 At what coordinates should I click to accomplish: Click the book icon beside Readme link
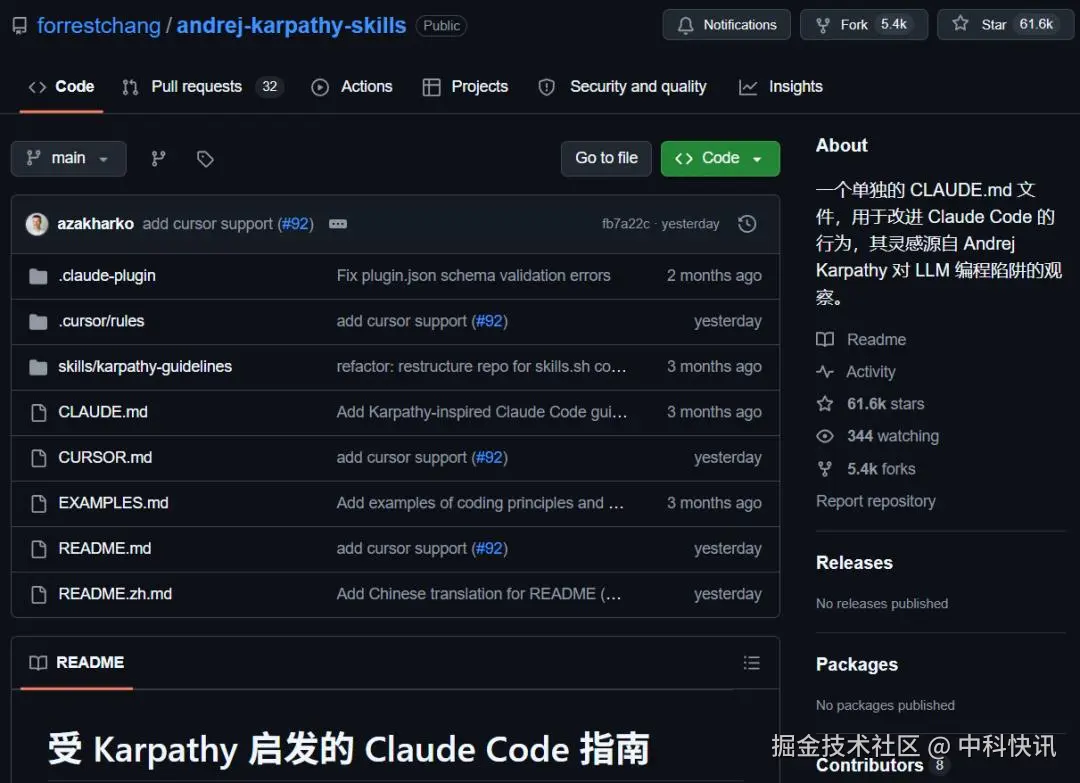pyautogui.click(x=824, y=340)
